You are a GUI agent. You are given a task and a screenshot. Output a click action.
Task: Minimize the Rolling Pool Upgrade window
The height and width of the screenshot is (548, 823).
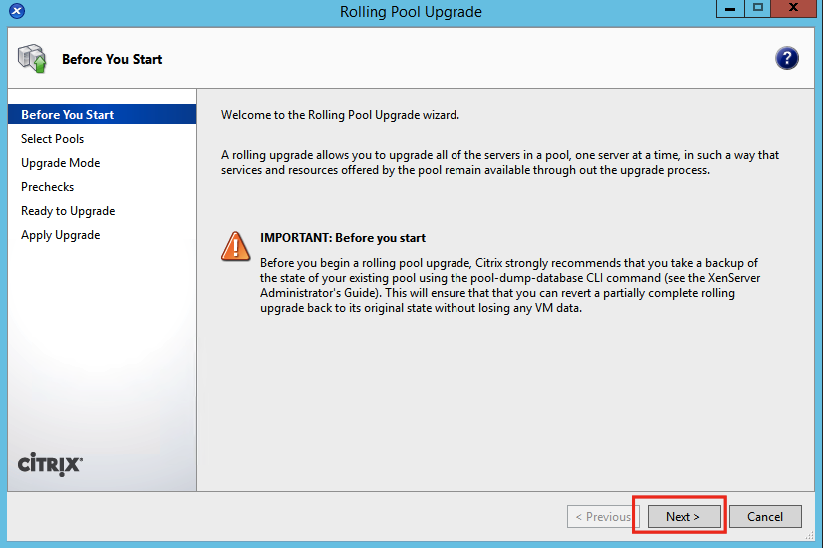730,9
